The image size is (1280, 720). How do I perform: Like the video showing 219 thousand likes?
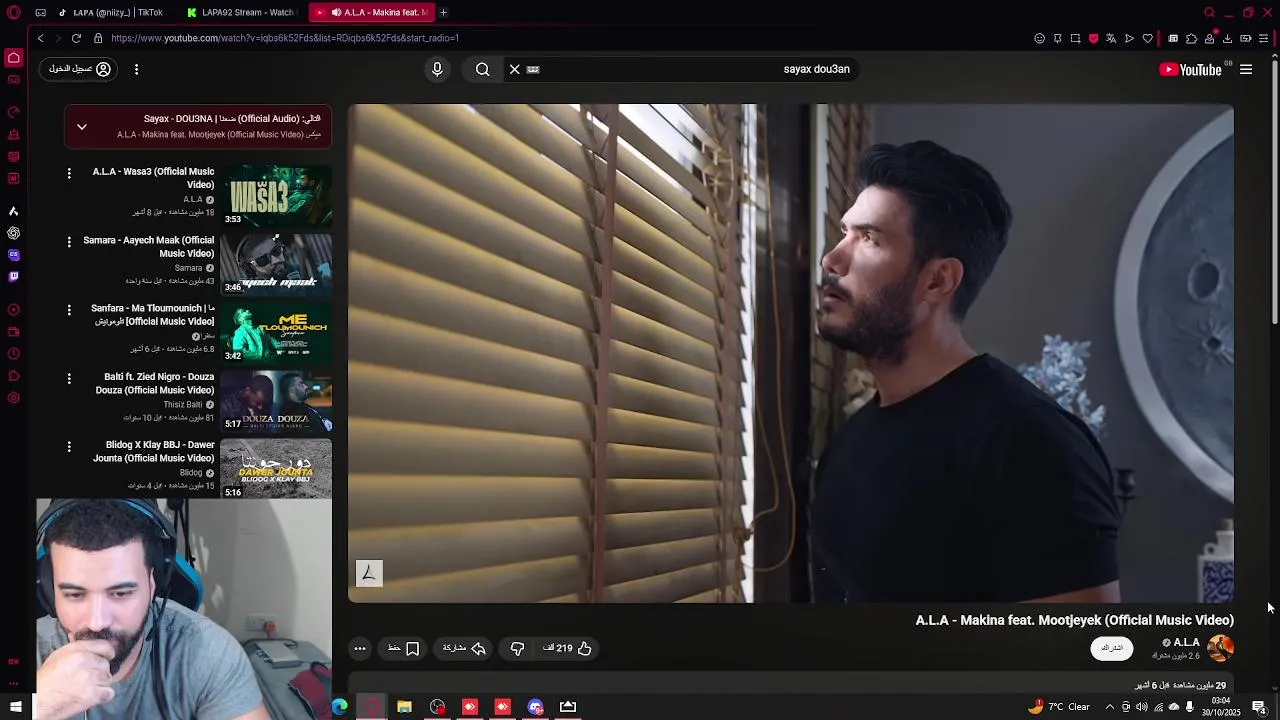click(567, 648)
